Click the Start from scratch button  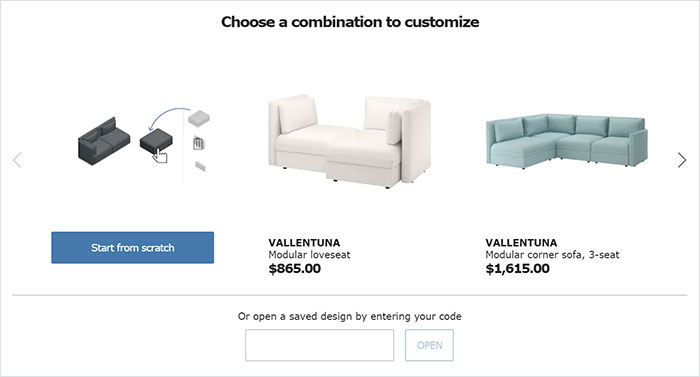point(133,247)
